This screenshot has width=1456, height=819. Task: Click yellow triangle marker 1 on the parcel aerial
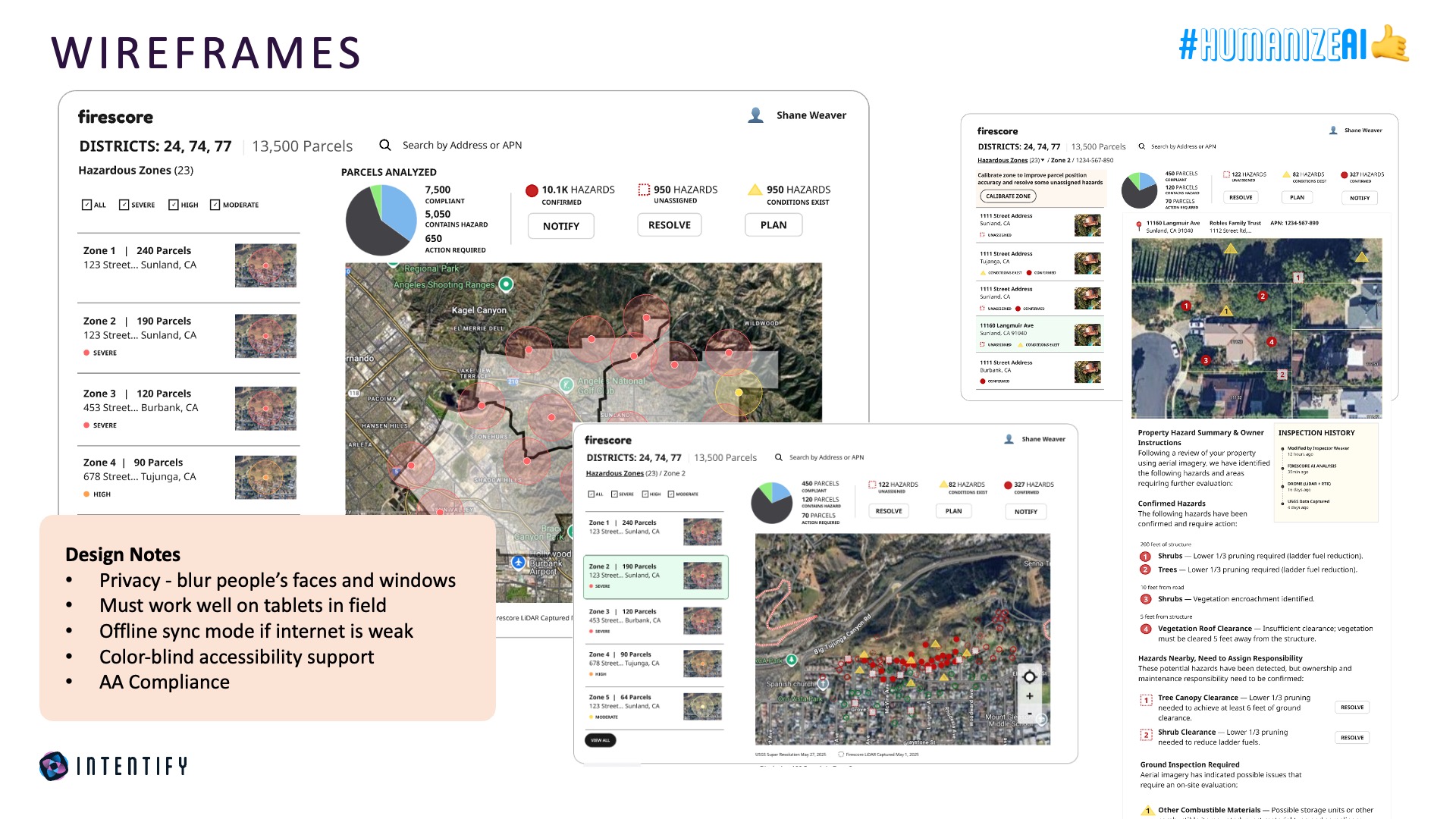coord(1225,311)
